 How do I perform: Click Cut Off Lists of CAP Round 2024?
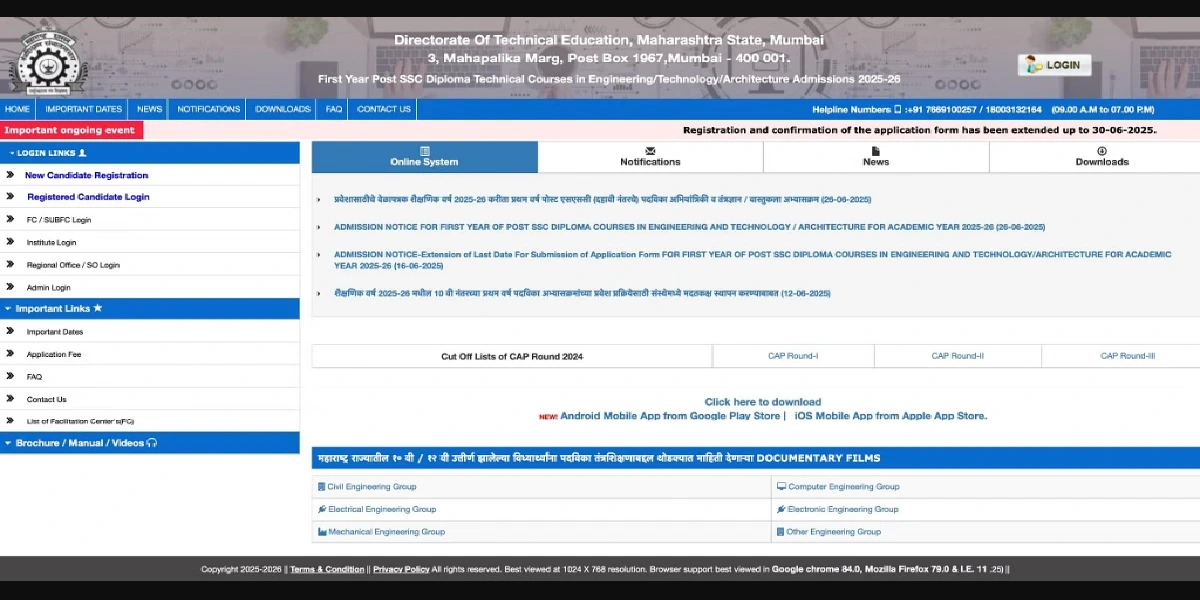(512, 356)
